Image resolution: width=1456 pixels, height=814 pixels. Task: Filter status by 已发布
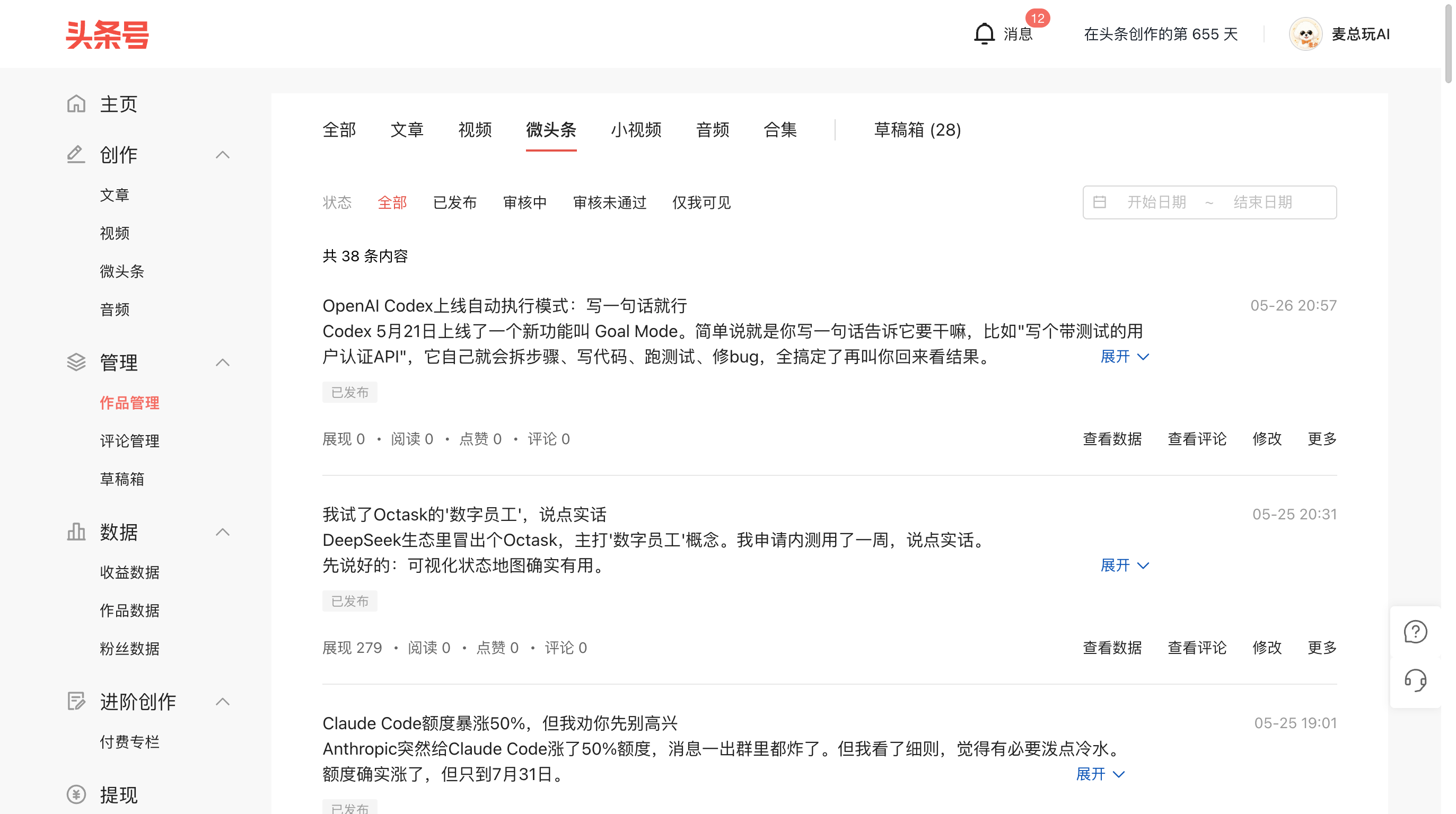pyautogui.click(x=454, y=202)
